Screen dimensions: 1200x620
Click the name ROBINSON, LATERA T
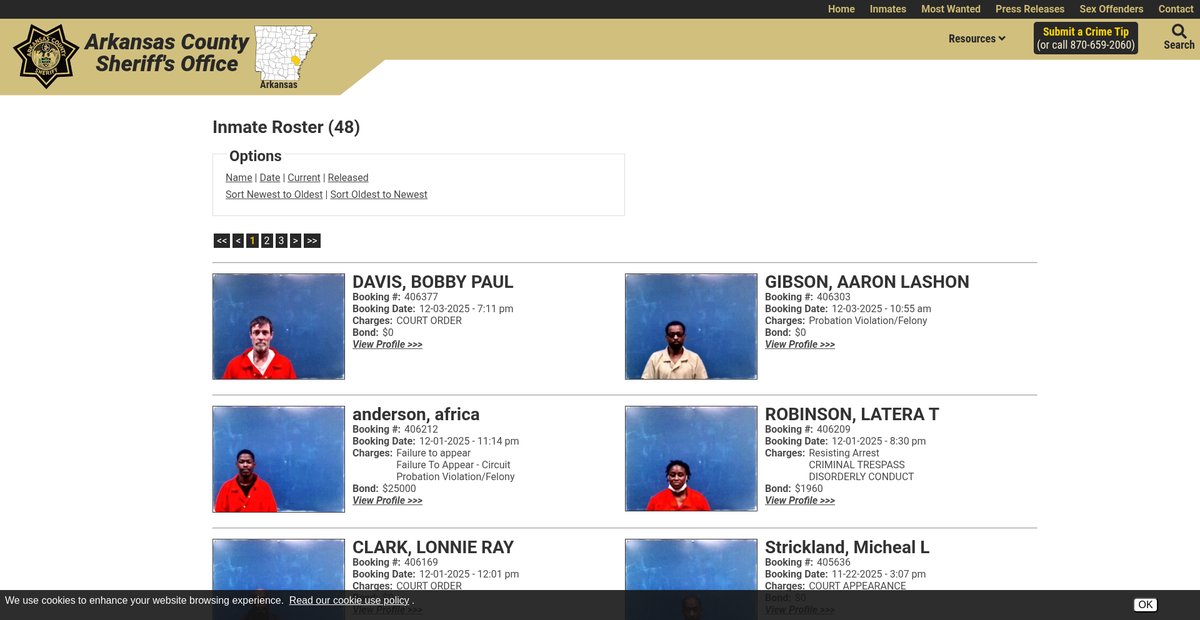pyautogui.click(x=852, y=414)
